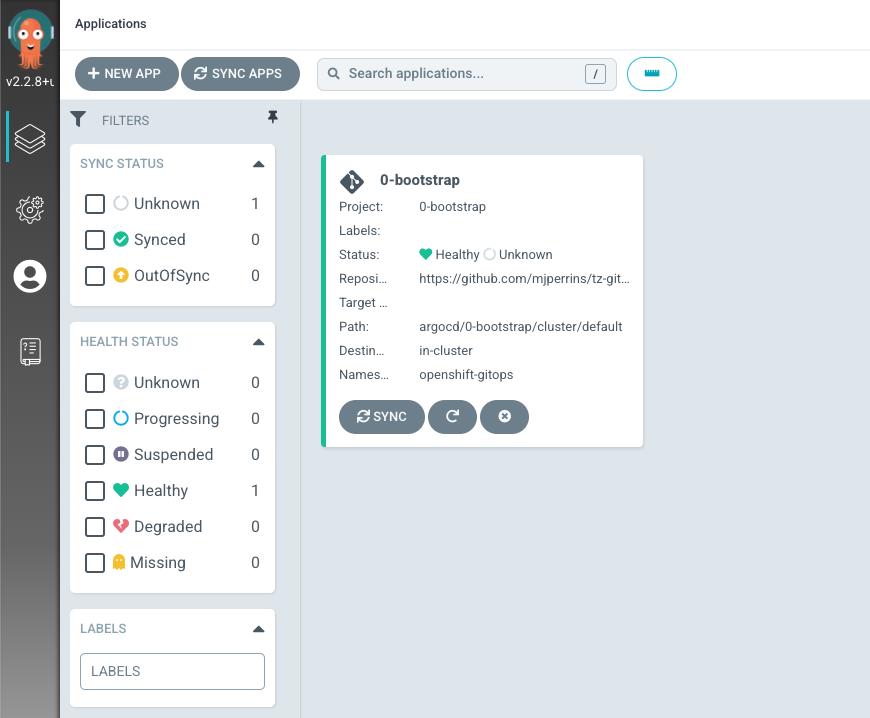Click the OutOfSync orange arrow icon

(121, 275)
